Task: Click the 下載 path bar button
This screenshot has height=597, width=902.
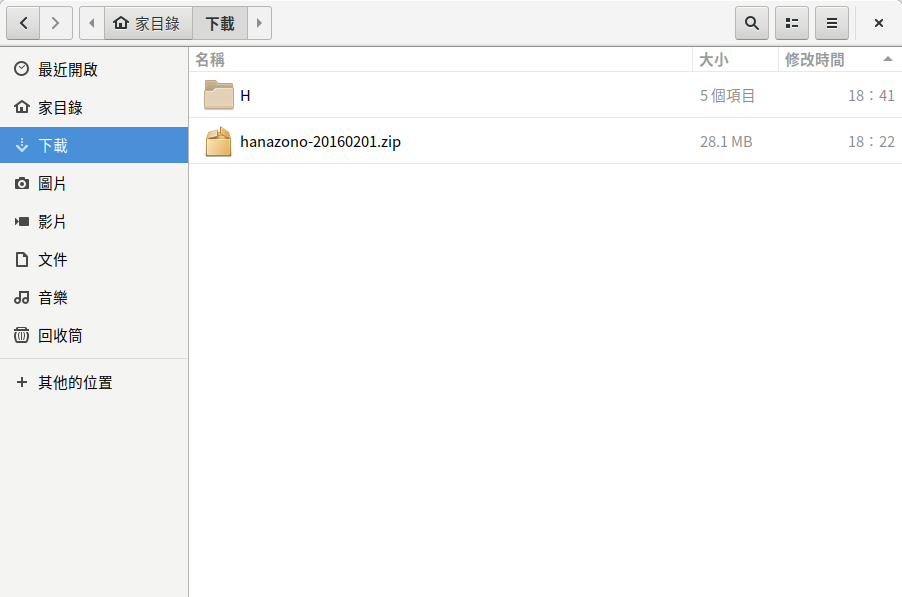Action: click(x=220, y=23)
